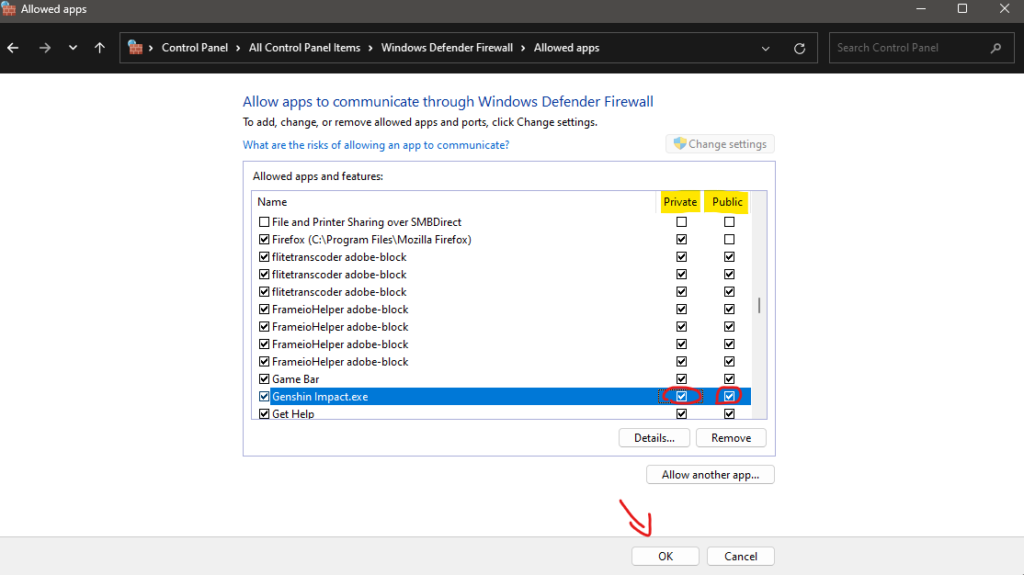This screenshot has width=1024, height=575.
Task: Uncheck Firefox app checkbox
Action: [264, 240]
